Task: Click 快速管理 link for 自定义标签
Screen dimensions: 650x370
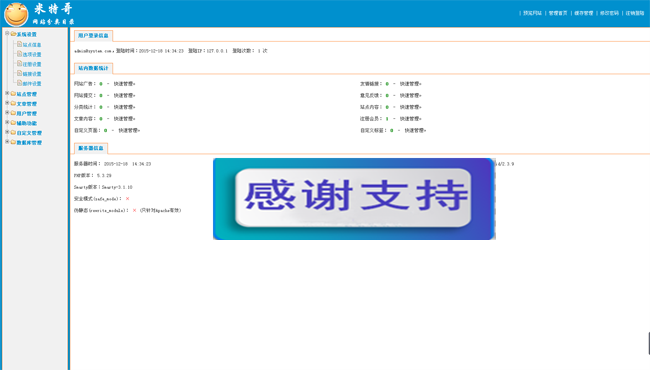Action: tap(415, 131)
